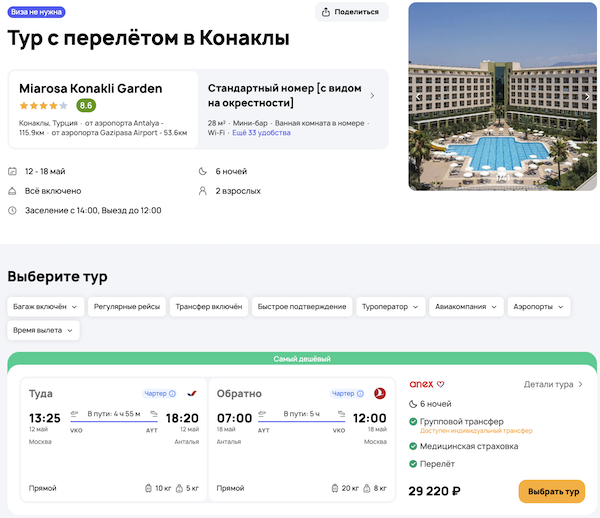Image resolution: width=600 pixels, height=518 pixels.
Task: Open the Детали тура link
Action: tap(552, 384)
